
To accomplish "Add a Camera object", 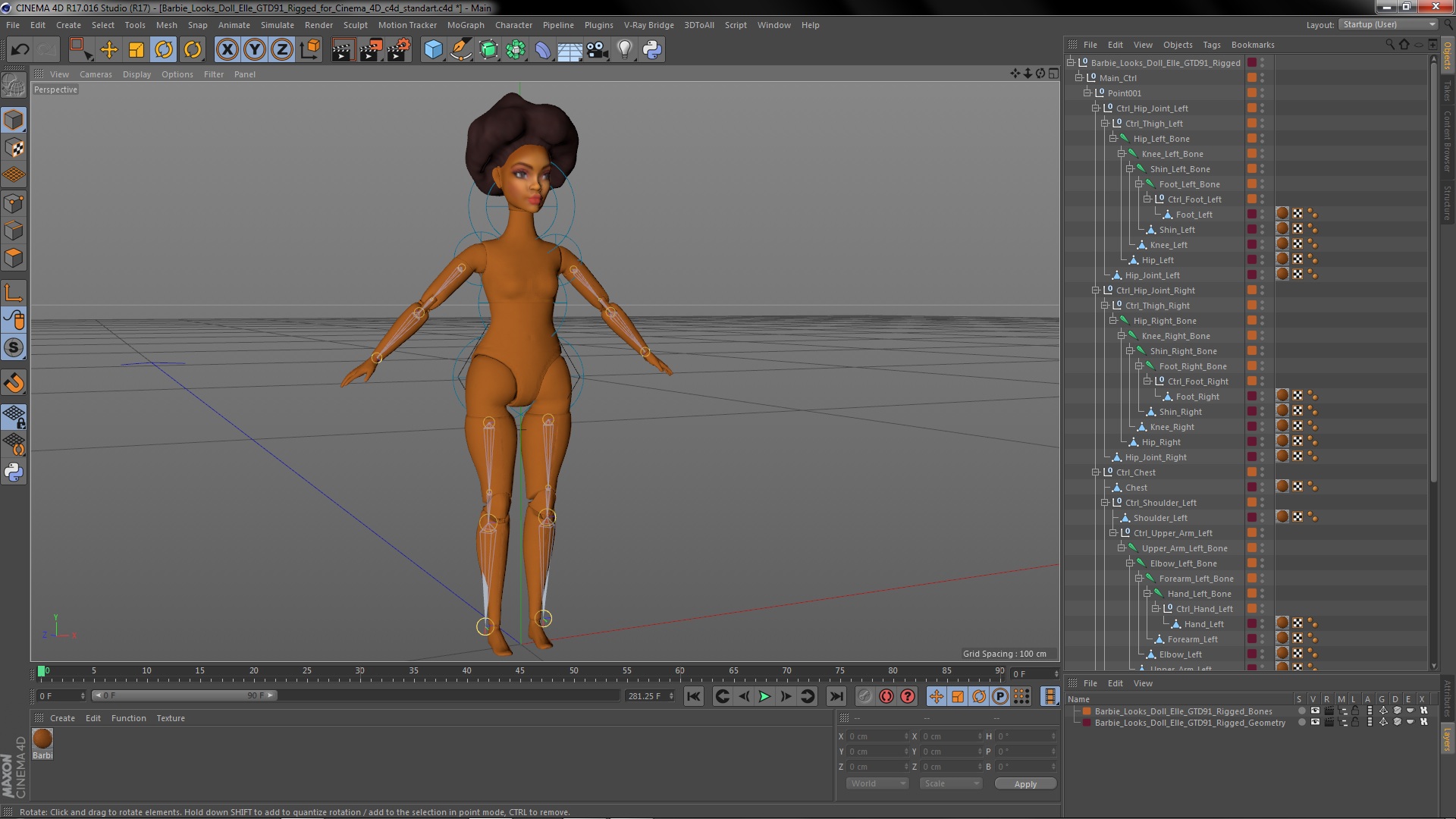I will point(598,50).
